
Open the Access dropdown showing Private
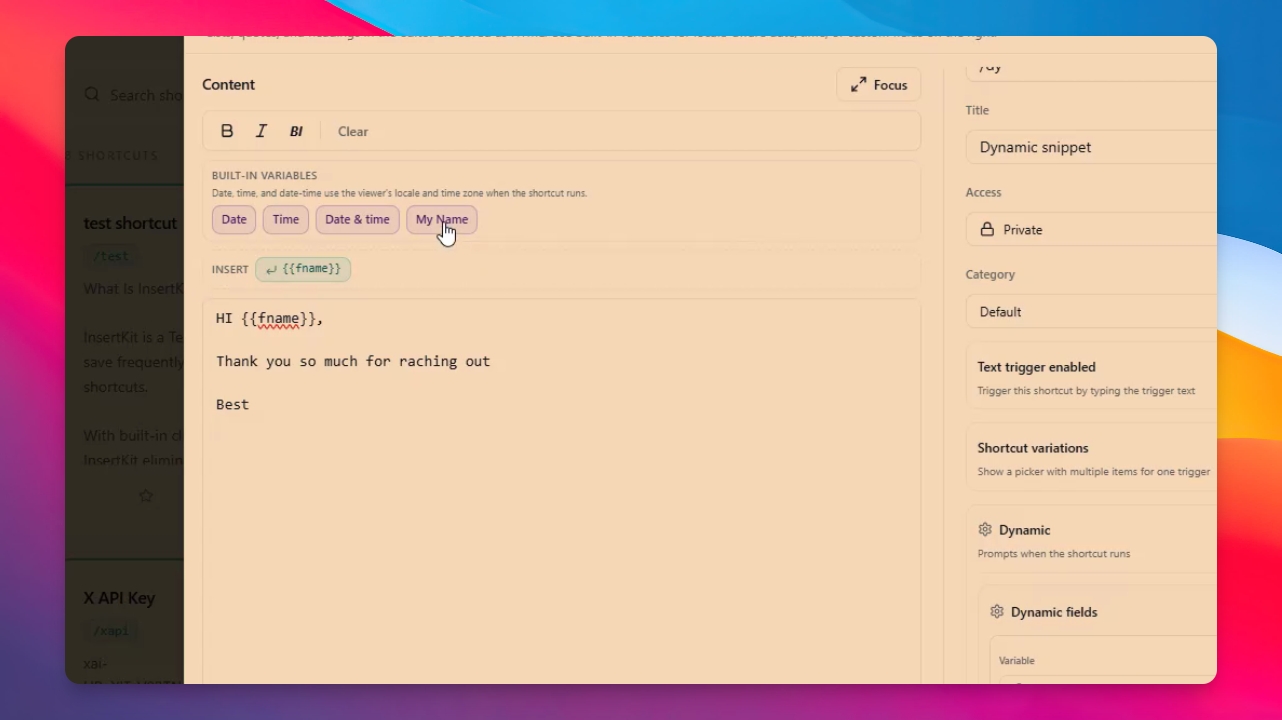(1091, 229)
